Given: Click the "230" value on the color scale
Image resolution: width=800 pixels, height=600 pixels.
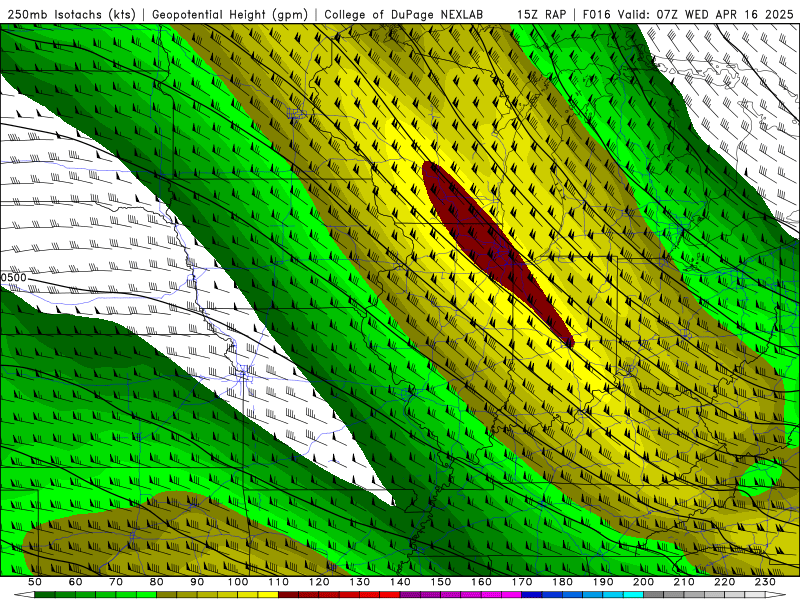Looking at the screenshot, I should [x=765, y=582].
